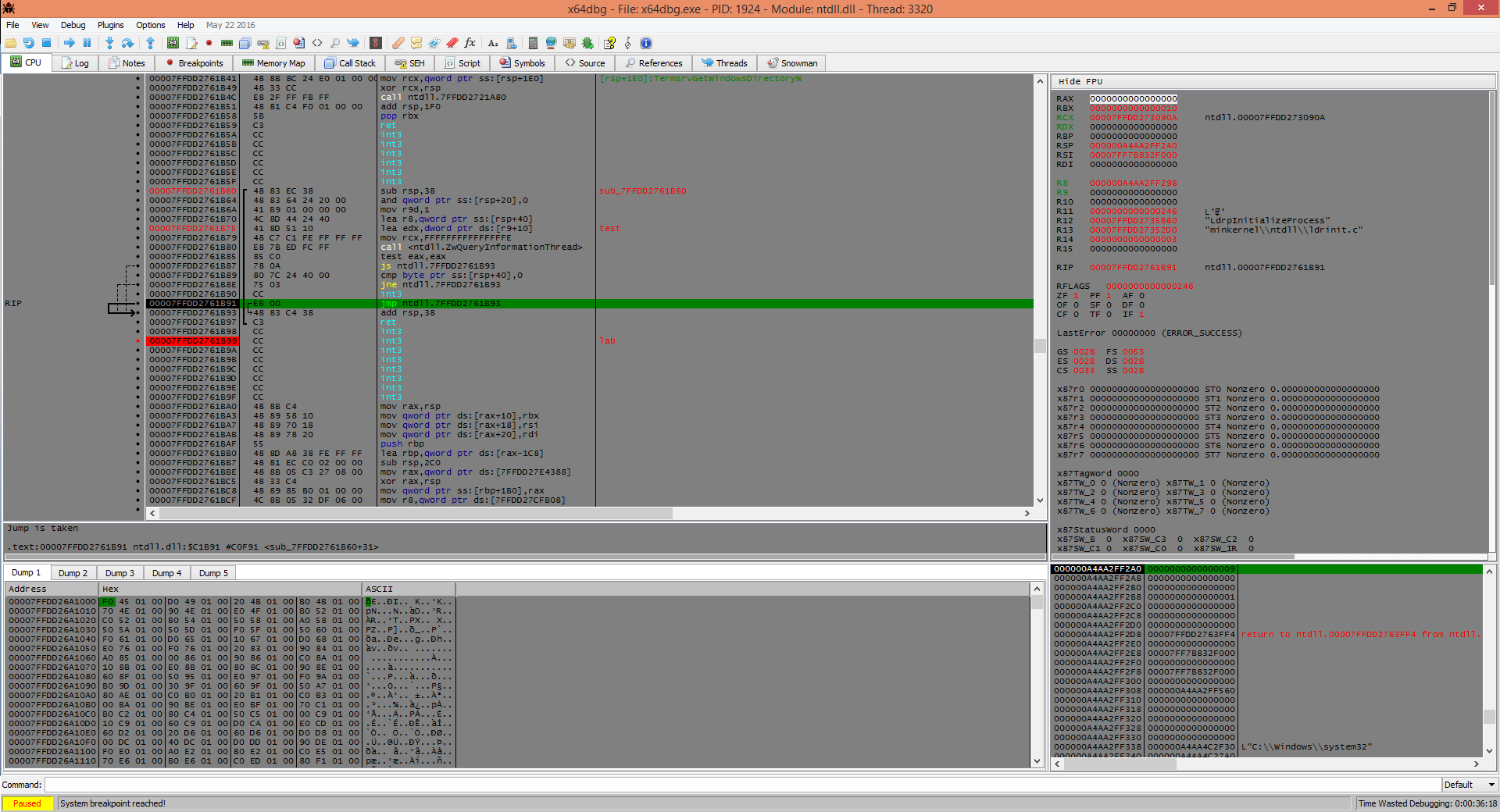This screenshot has width=1500, height=812.
Task: Click the Bookmarks red marker icon
Action: [x=452, y=43]
